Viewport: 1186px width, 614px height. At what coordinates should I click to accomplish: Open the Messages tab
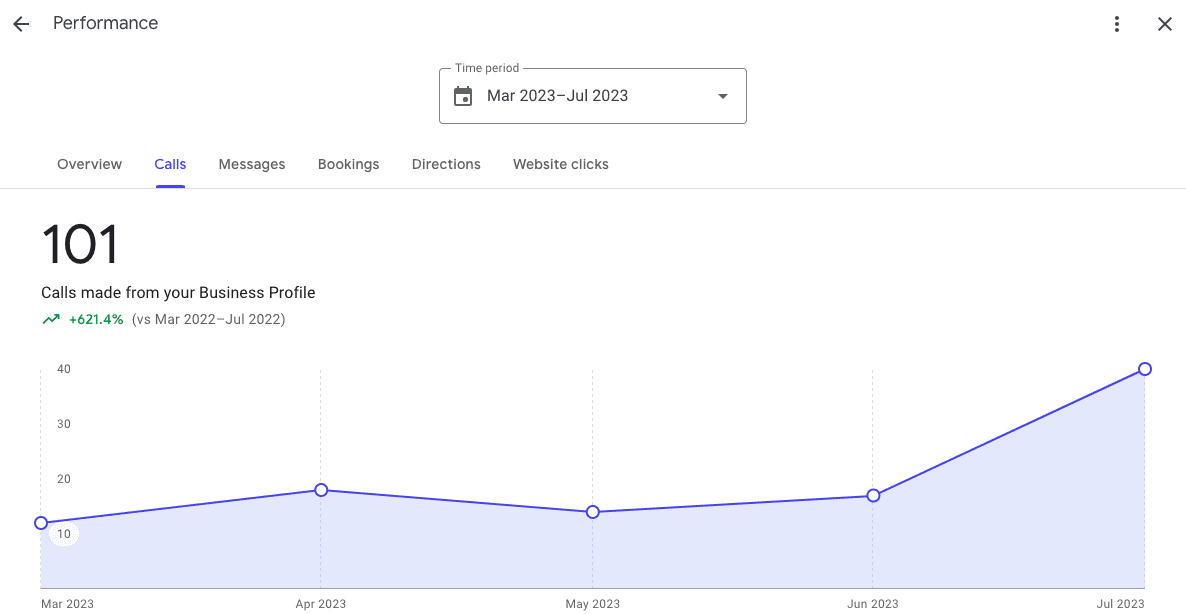click(x=252, y=164)
